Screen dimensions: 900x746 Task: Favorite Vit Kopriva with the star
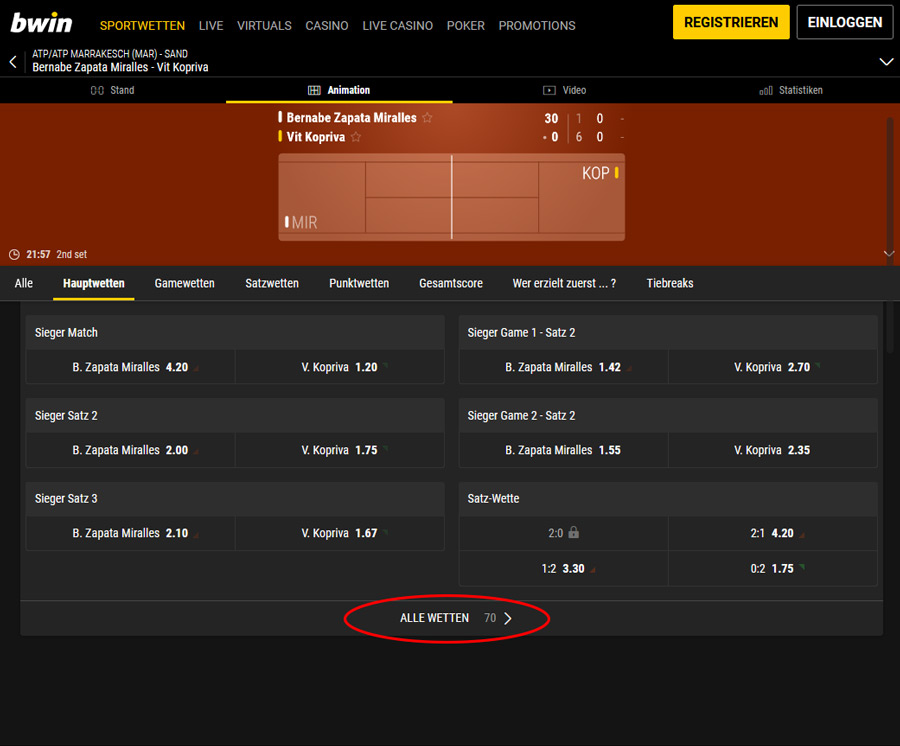click(x=356, y=137)
